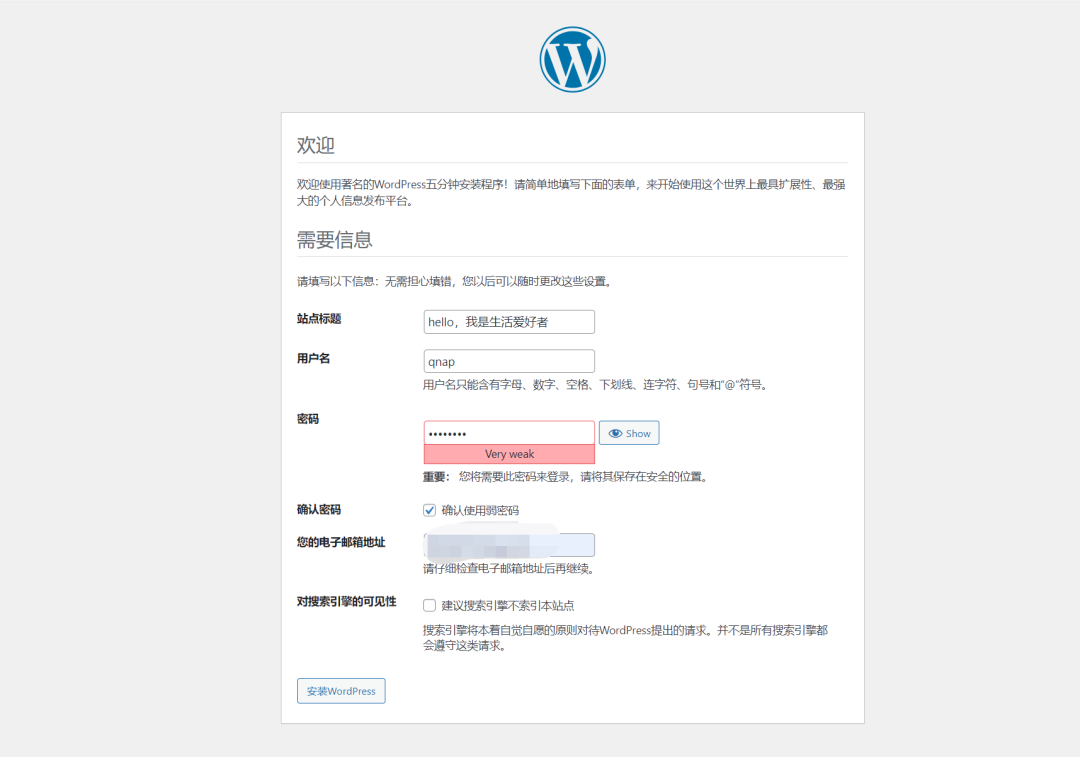1080x757 pixels.
Task: Click the 用户名 label
Action: [x=313, y=358]
